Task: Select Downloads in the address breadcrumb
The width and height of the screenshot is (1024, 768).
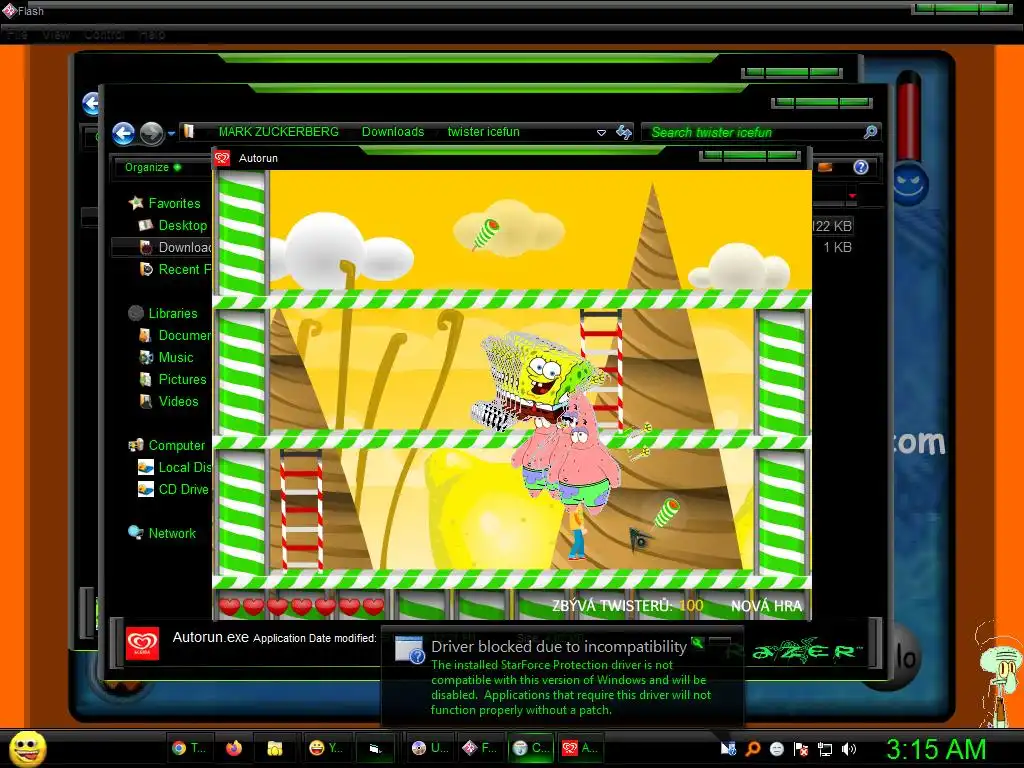Action: [x=392, y=132]
